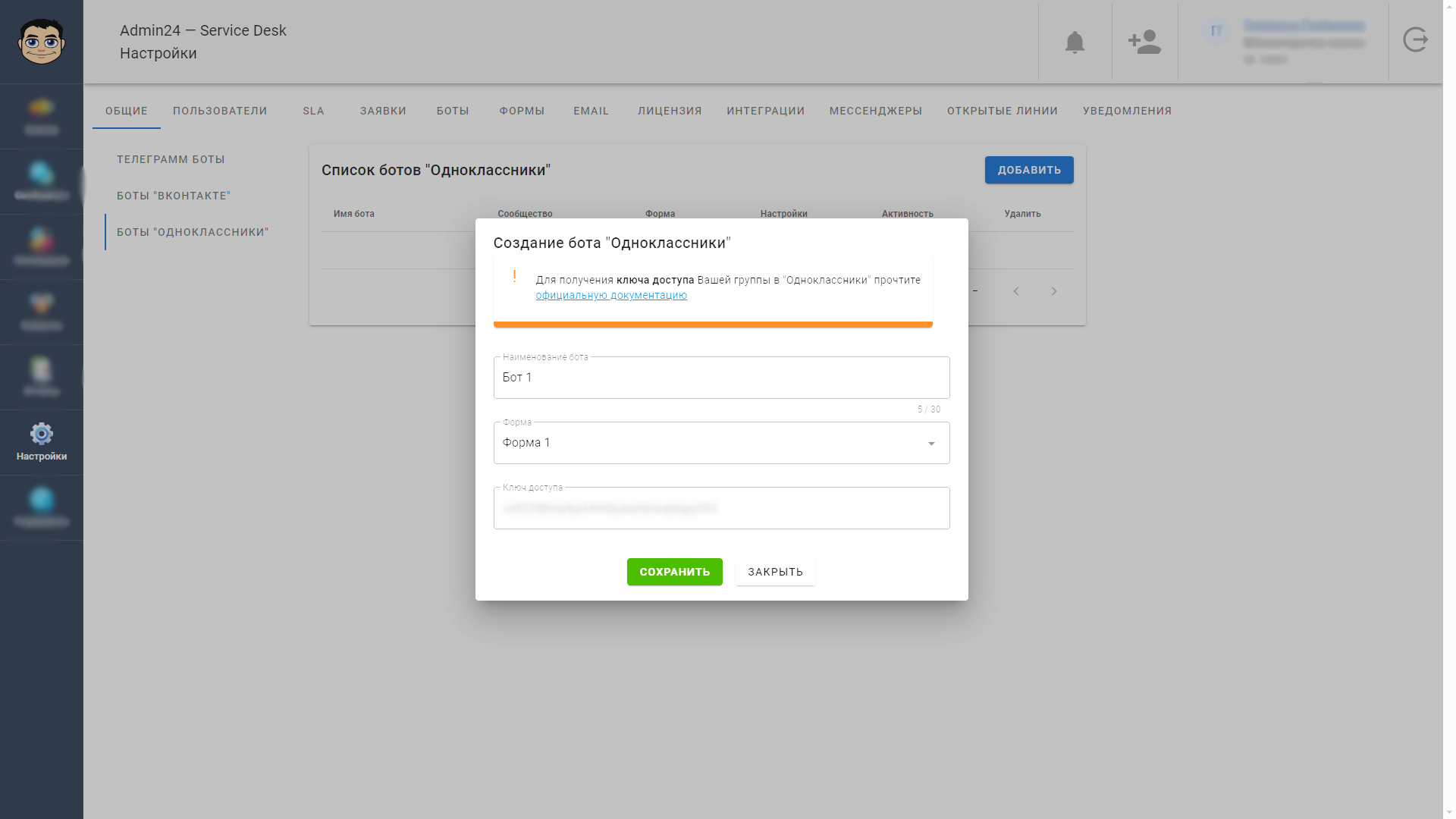Click the Сообщество column header
This screenshot has width=1456, height=819.
[x=525, y=214]
